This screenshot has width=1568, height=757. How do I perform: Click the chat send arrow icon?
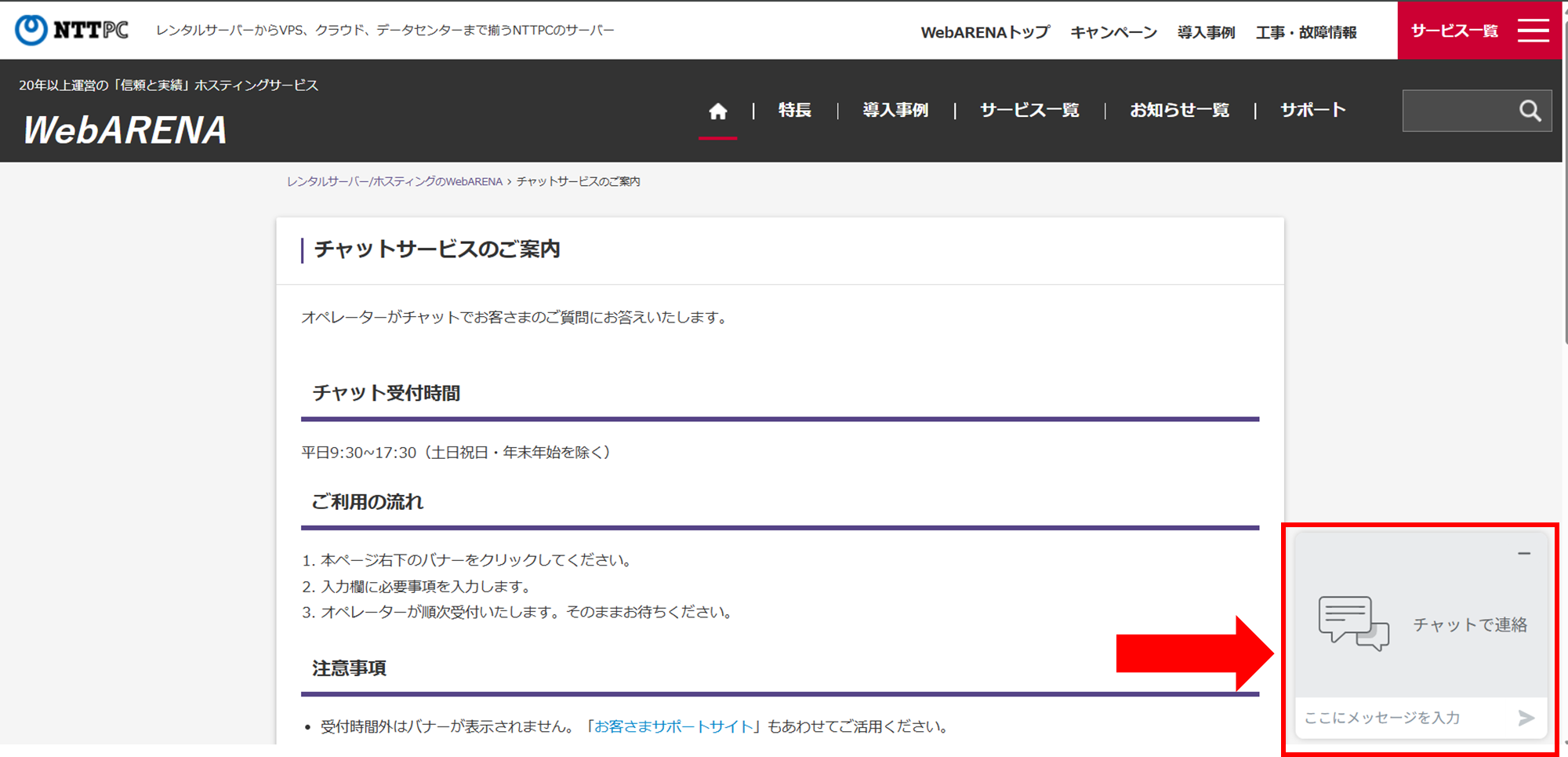[x=1525, y=718]
